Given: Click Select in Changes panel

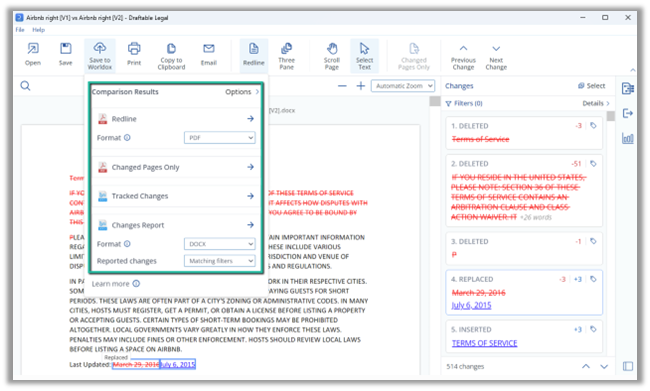Looking at the screenshot, I should [592, 86].
